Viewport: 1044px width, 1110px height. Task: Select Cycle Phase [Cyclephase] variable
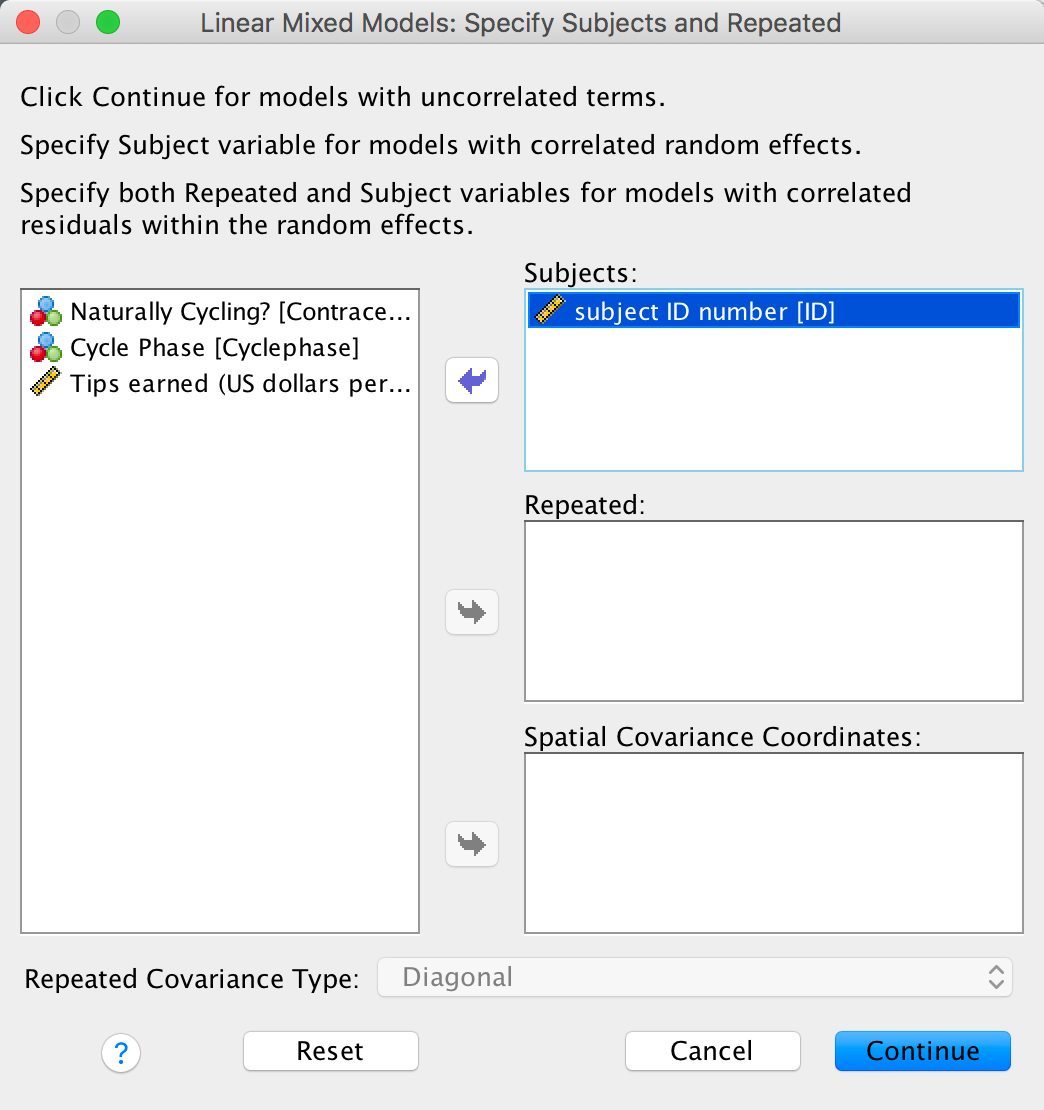point(214,348)
